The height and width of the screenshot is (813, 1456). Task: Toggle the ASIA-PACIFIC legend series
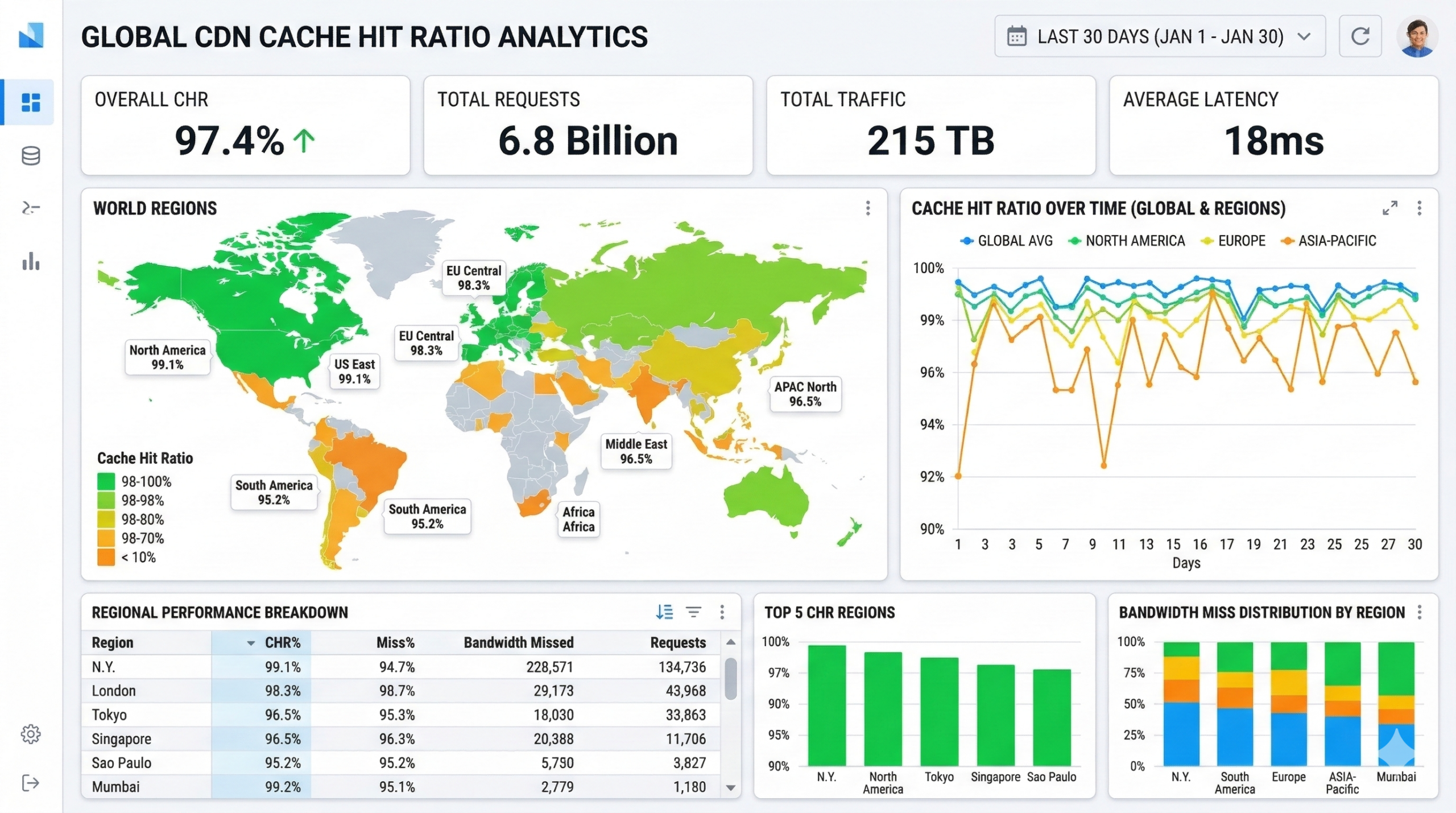coord(1329,241)
